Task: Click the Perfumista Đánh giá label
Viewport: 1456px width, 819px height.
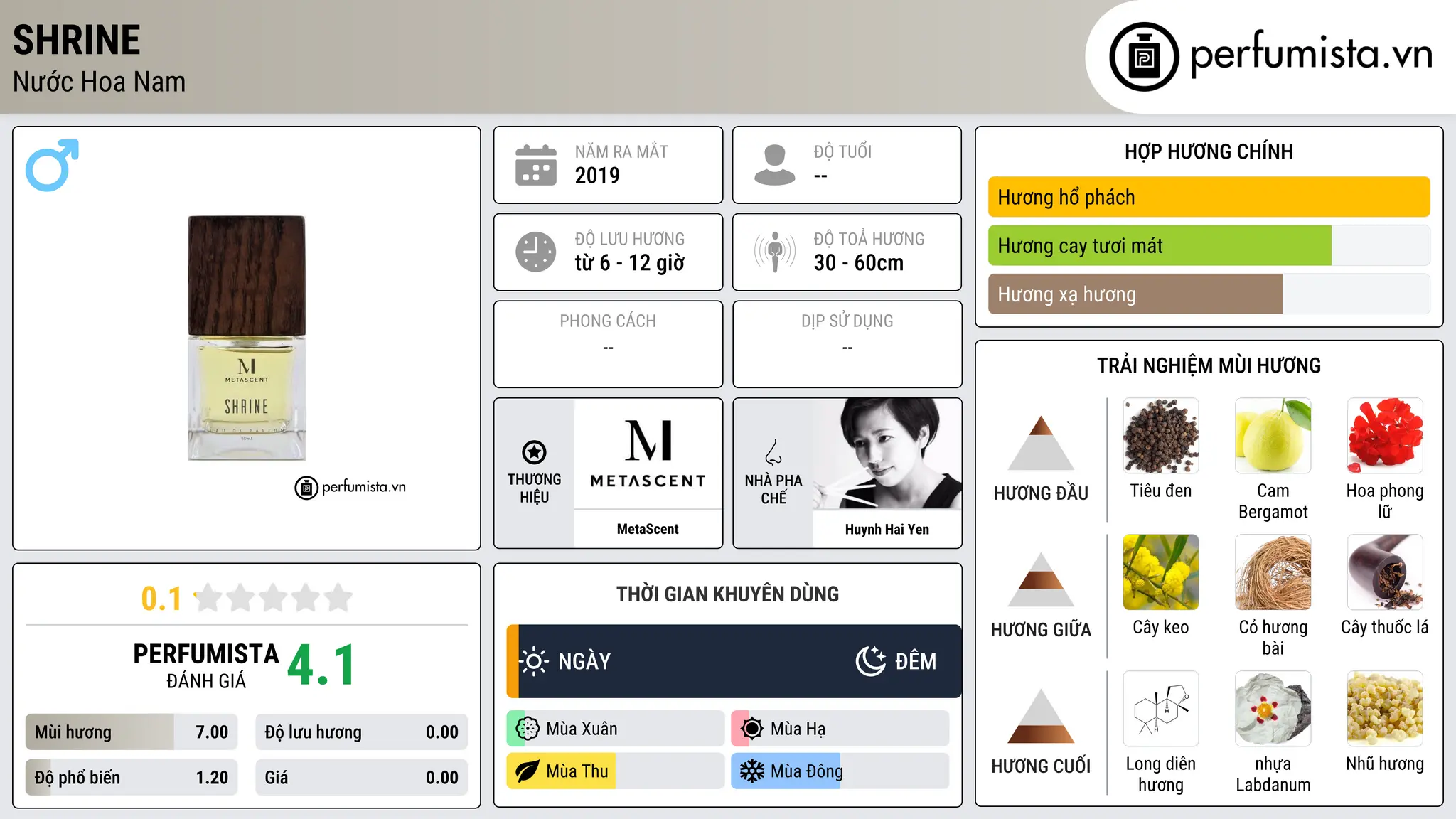Action: pyautogui.click(x=206, y=666)
